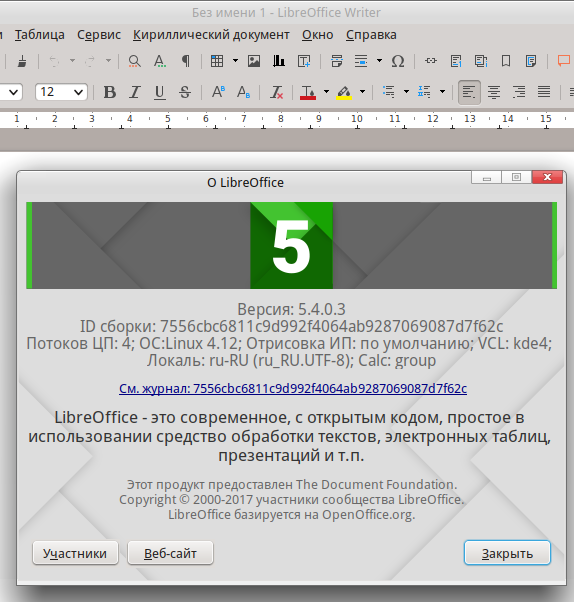Toggle formatting marks pilcrow icon

(x=185, y=61)
